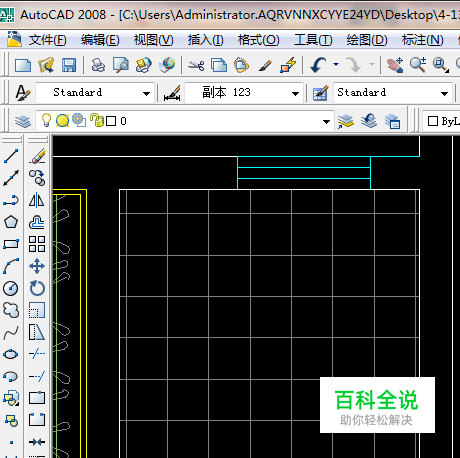Select the Line draw tool
This screenshot has height=458, width=460.
click(x=11, y=156)
